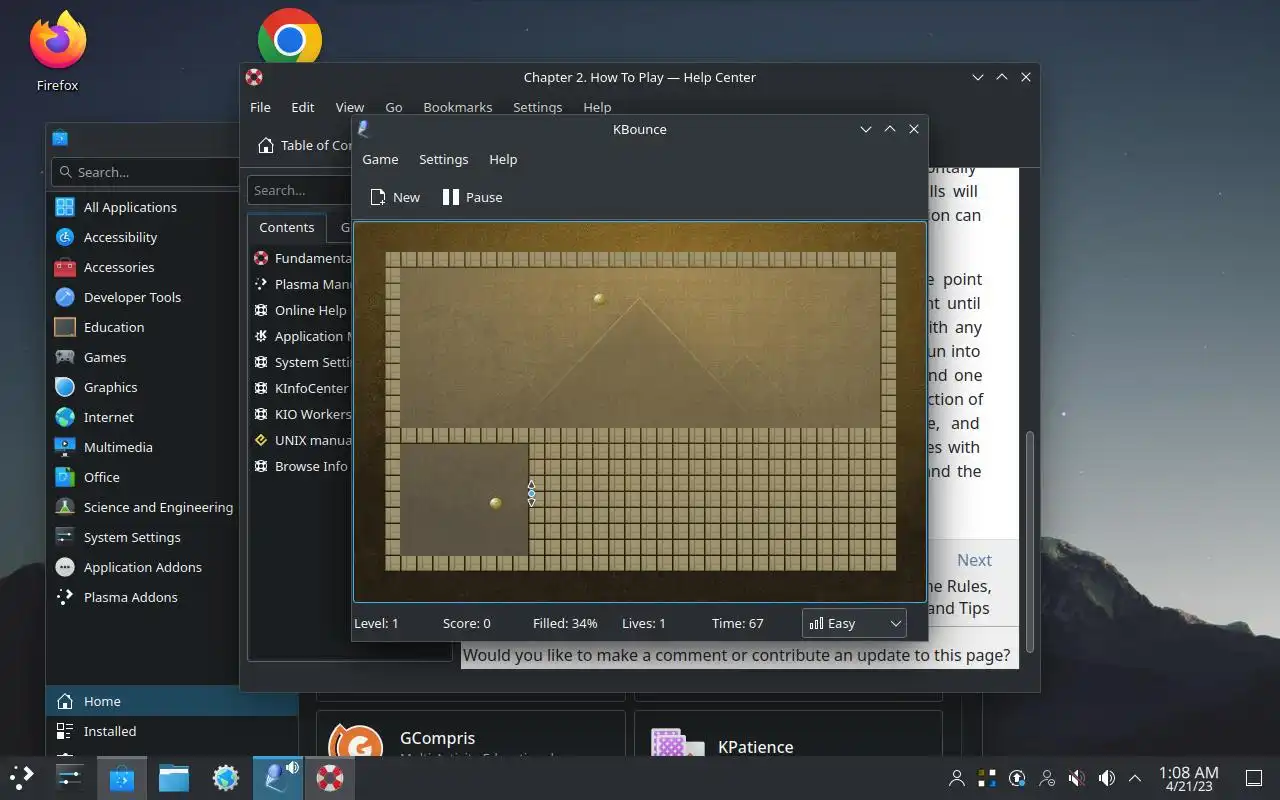
Task: Focus Discover search box
Action: (145, 172)
